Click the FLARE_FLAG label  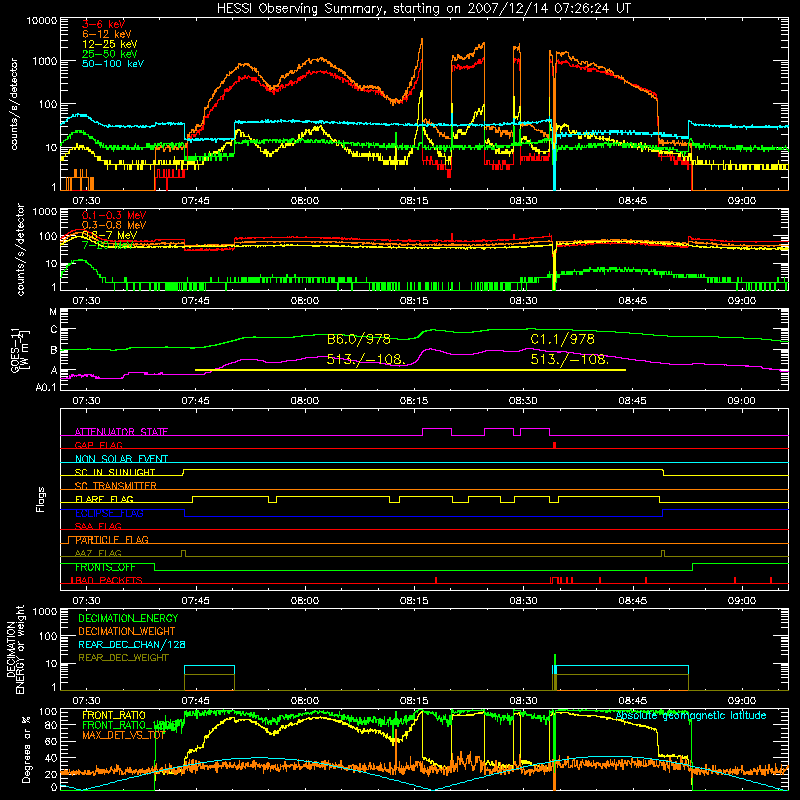click(104, 499)
